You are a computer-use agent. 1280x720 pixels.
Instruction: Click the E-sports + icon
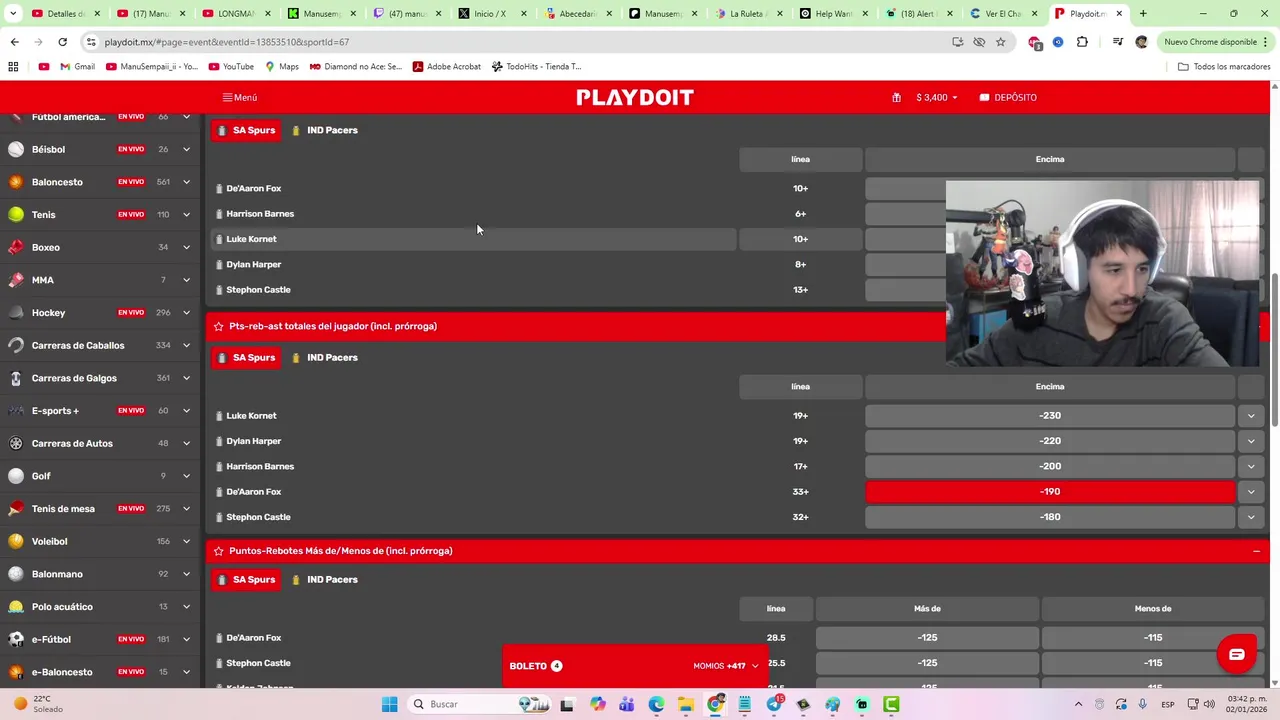[x=16, y=411]
